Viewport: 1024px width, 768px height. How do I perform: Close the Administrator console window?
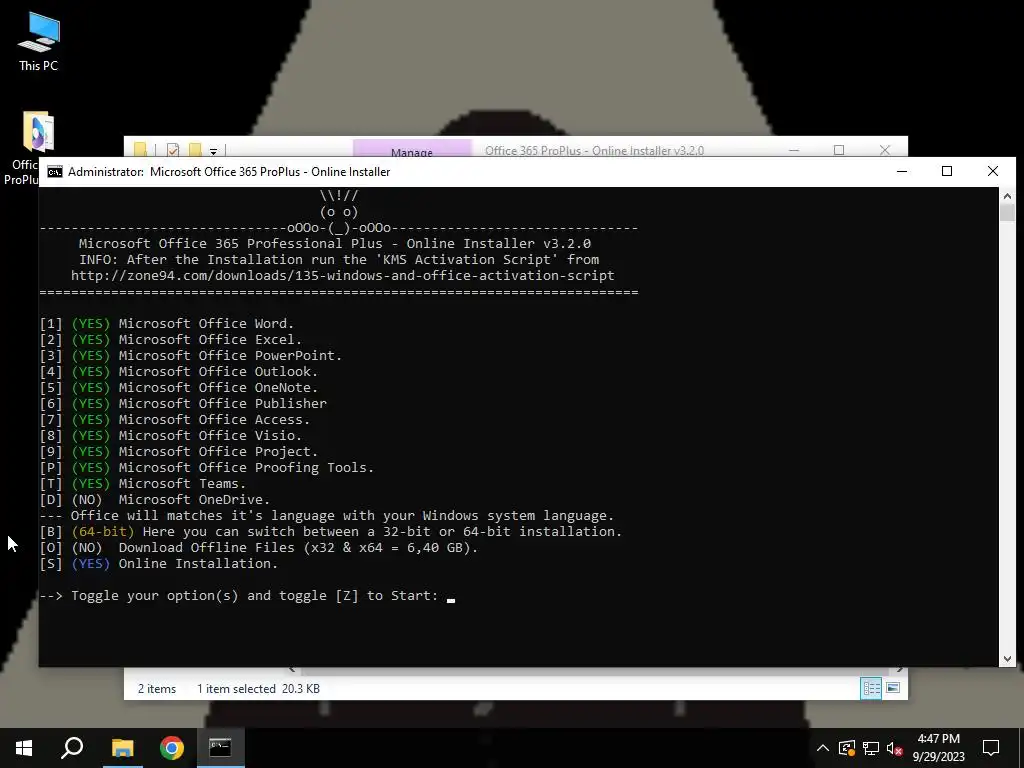click(x=993, y=171)
